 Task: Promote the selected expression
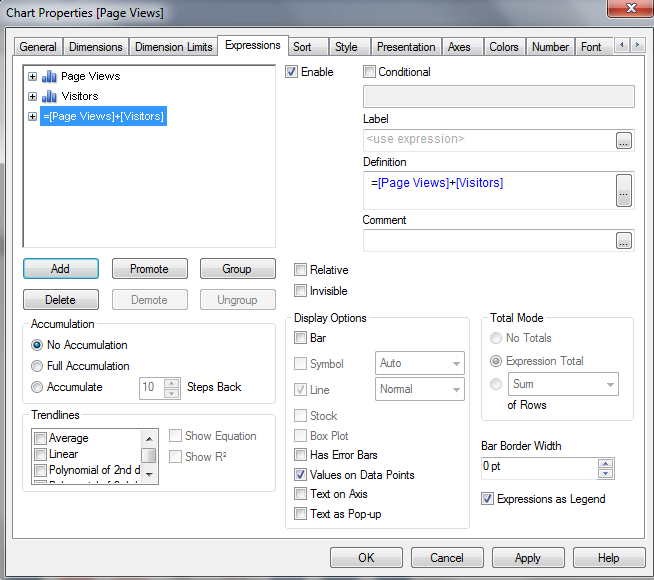pos(150,269)
